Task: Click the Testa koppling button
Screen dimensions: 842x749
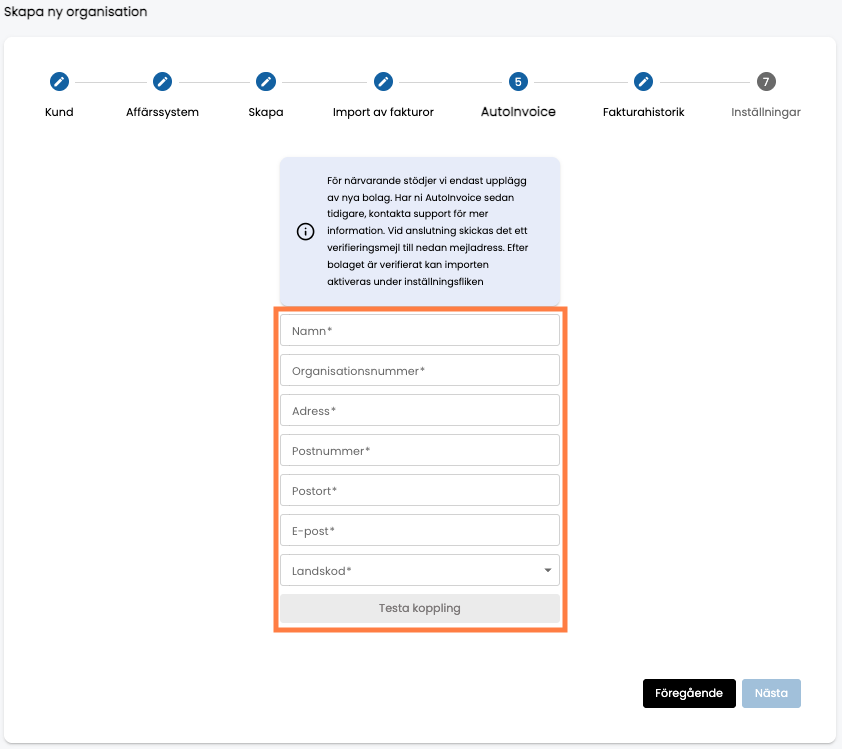Action: click(x=420, y=608)
